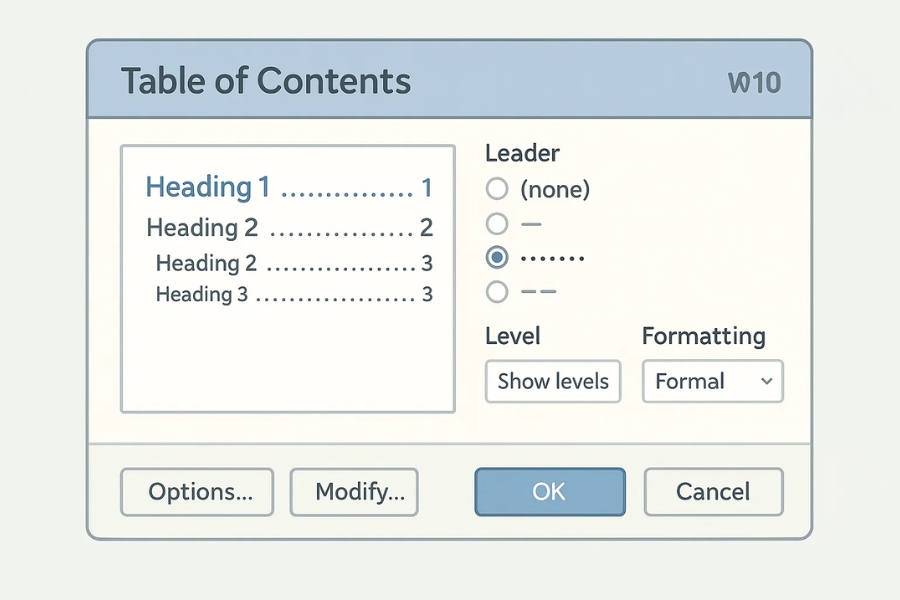Click the Heading 1 preview entry
900x600 pixels.
(x=208, y=187)
